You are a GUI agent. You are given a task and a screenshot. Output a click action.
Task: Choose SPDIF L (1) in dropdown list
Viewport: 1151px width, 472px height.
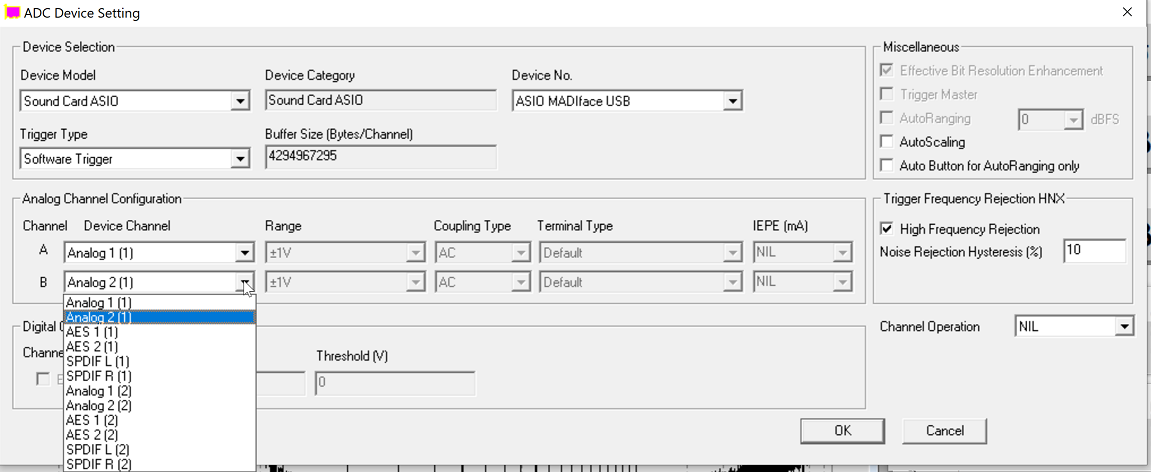pyautogui.click(x=97, y=361)
